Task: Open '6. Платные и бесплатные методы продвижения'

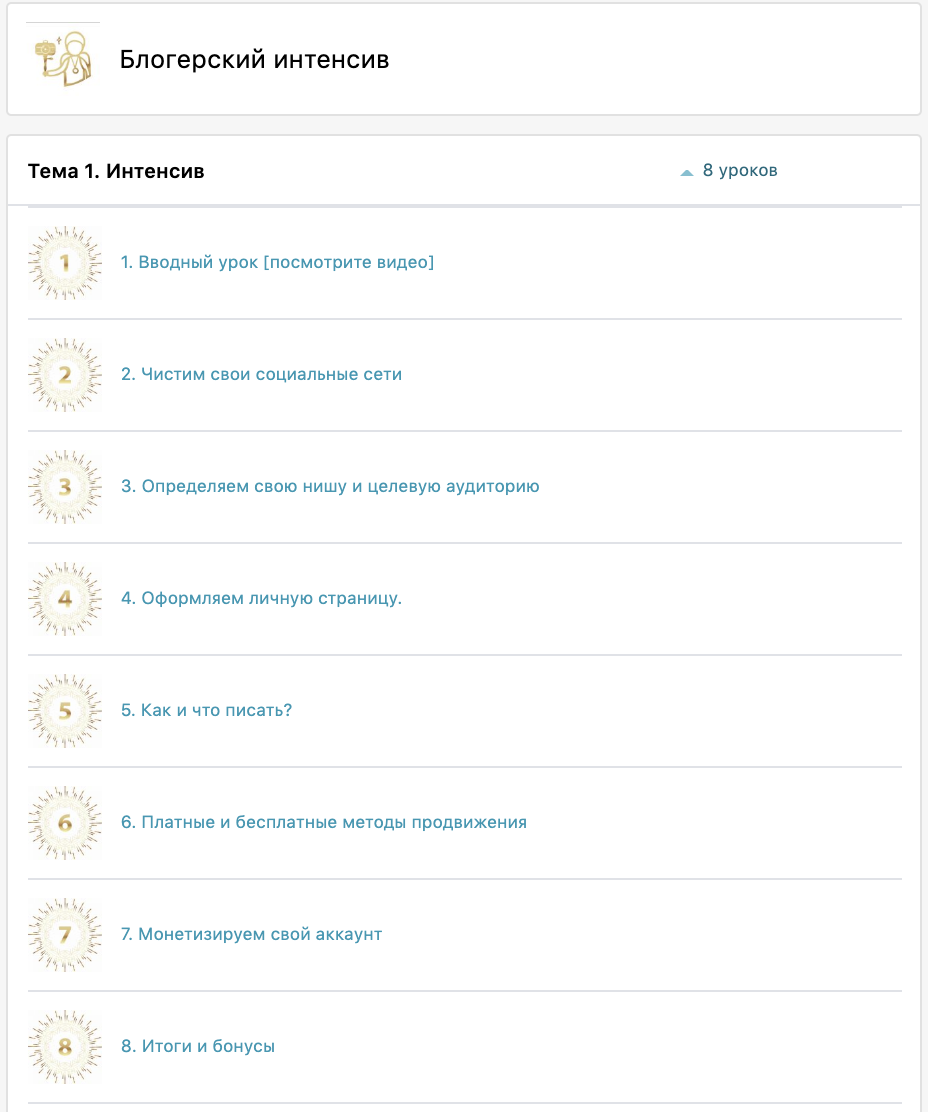Action: click(x=324, y=823)
